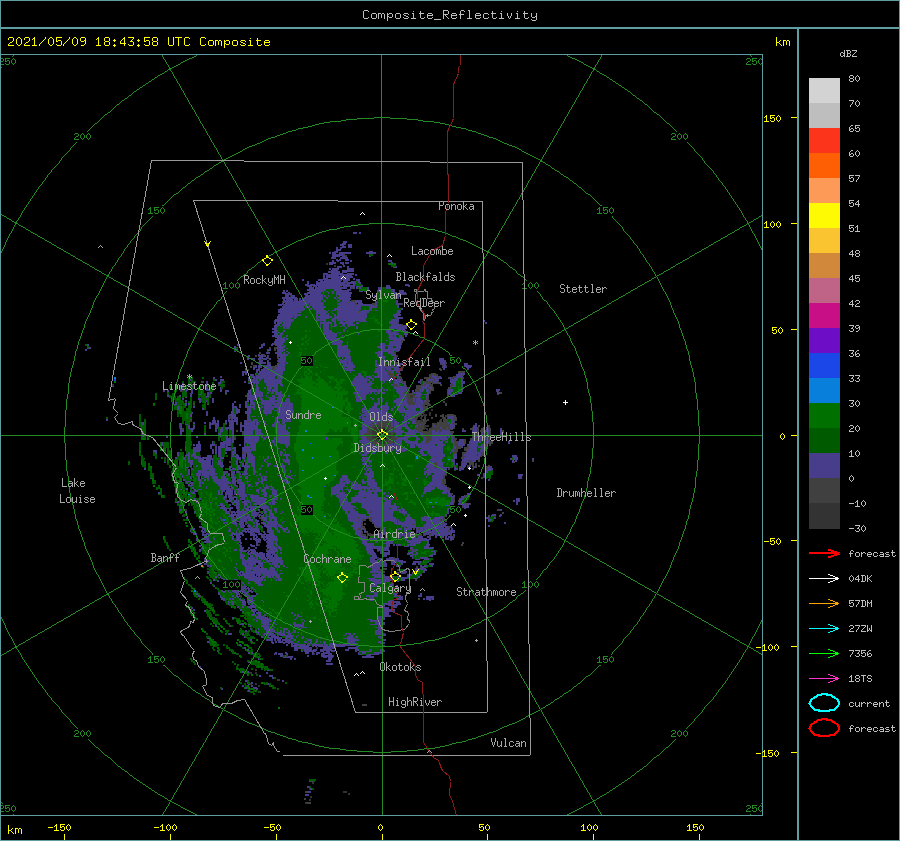Select yellow diamond marker under RedDeer label
This screenshot has height=841, width=900.
[412, 325]
